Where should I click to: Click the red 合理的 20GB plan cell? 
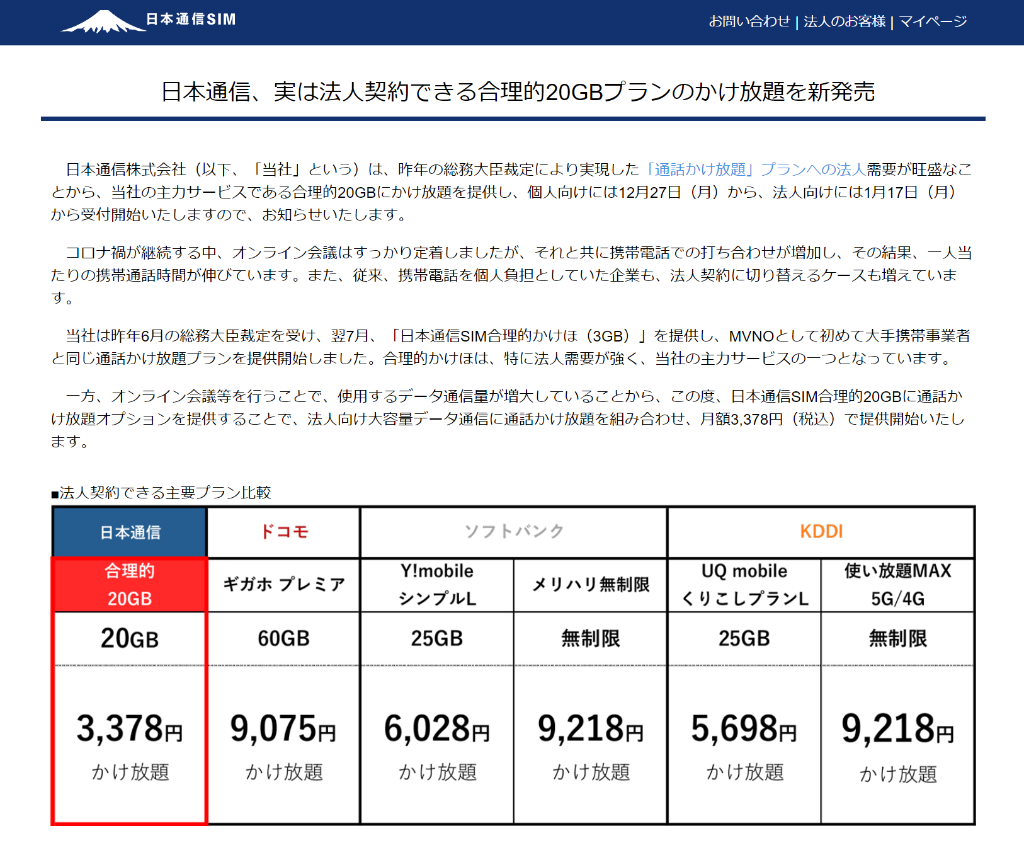point(129,585)
